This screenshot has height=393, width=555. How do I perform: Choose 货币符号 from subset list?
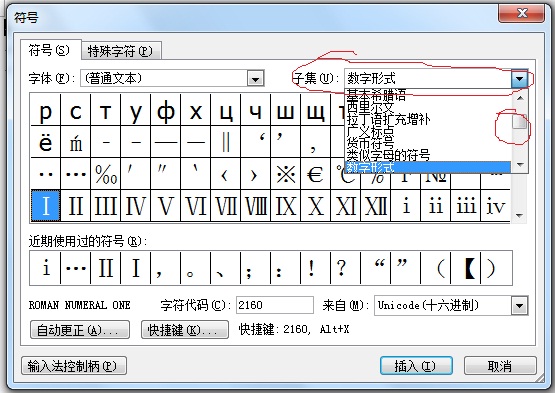point(428,143)
